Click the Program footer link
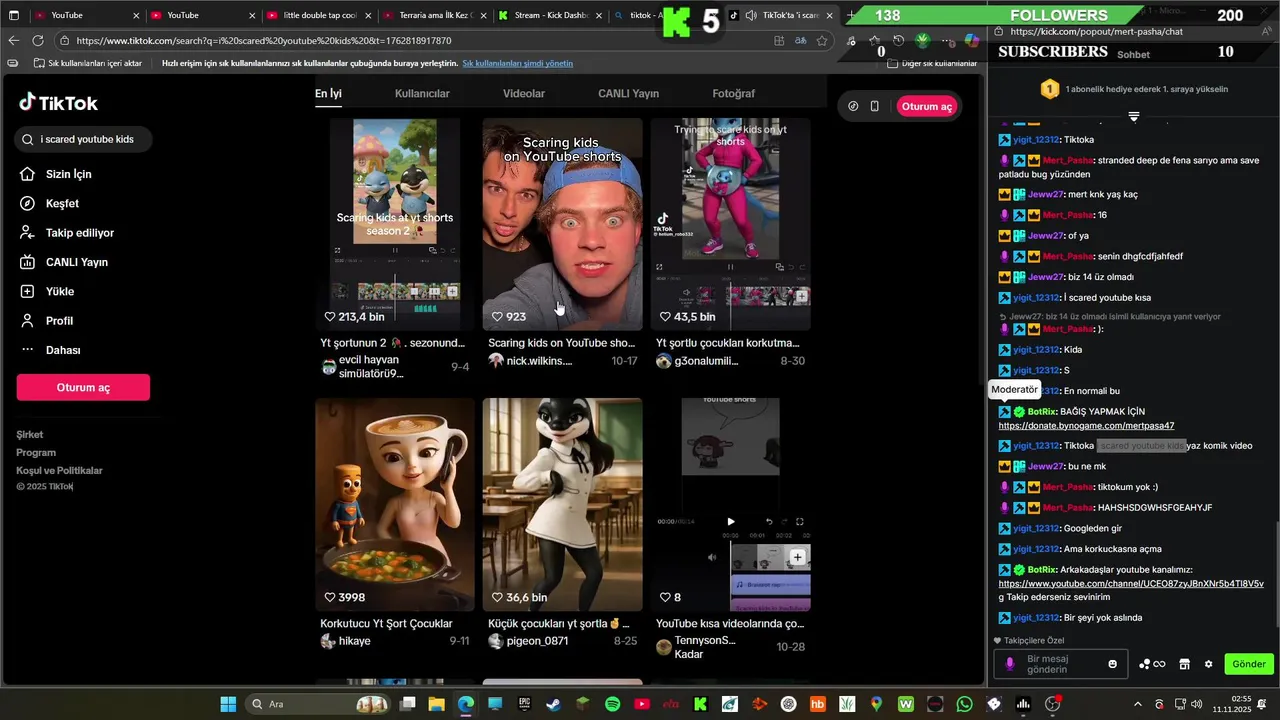The width and height of the screenshot is (1280, 720). 36,452
